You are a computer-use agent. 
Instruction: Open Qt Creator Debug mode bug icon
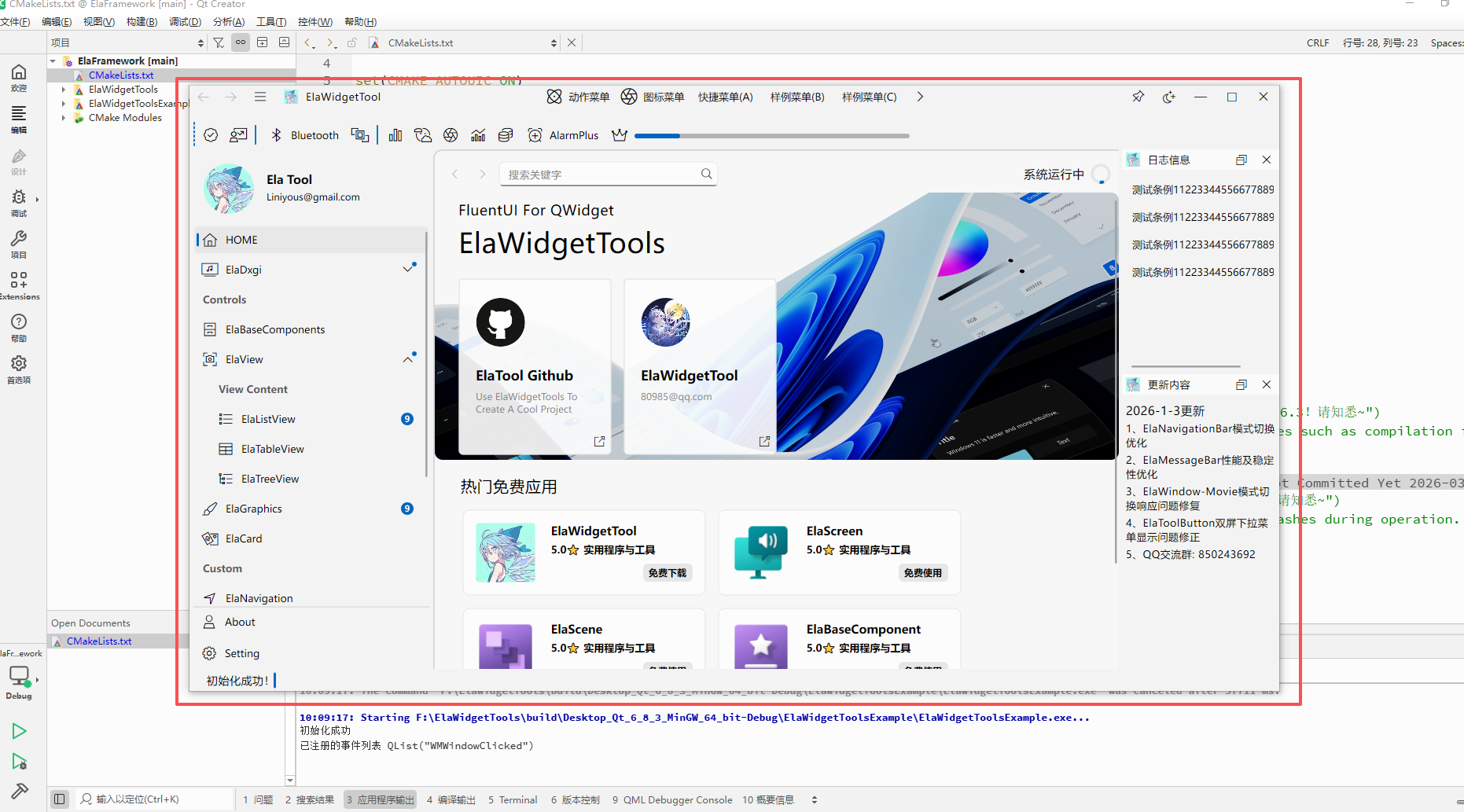click(x=19, y=202)
